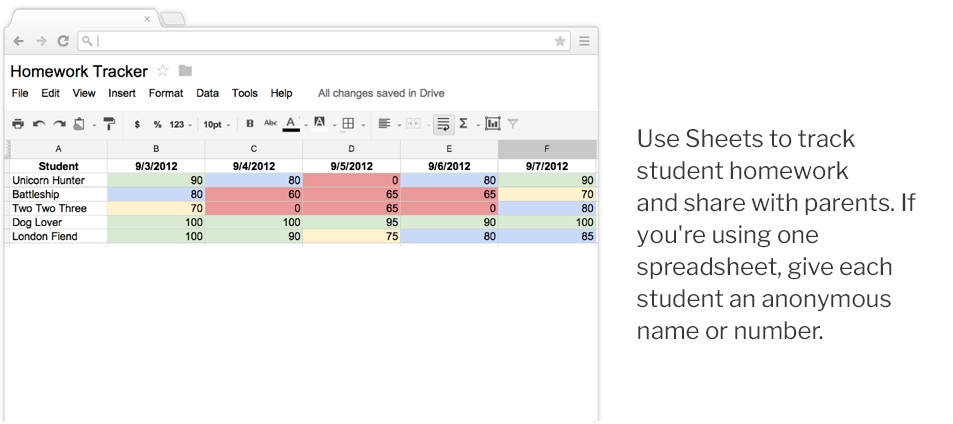Open the Functions sigma icon
Screen dimensions: 953x424
pyautogui.click(x=463, y=124)
